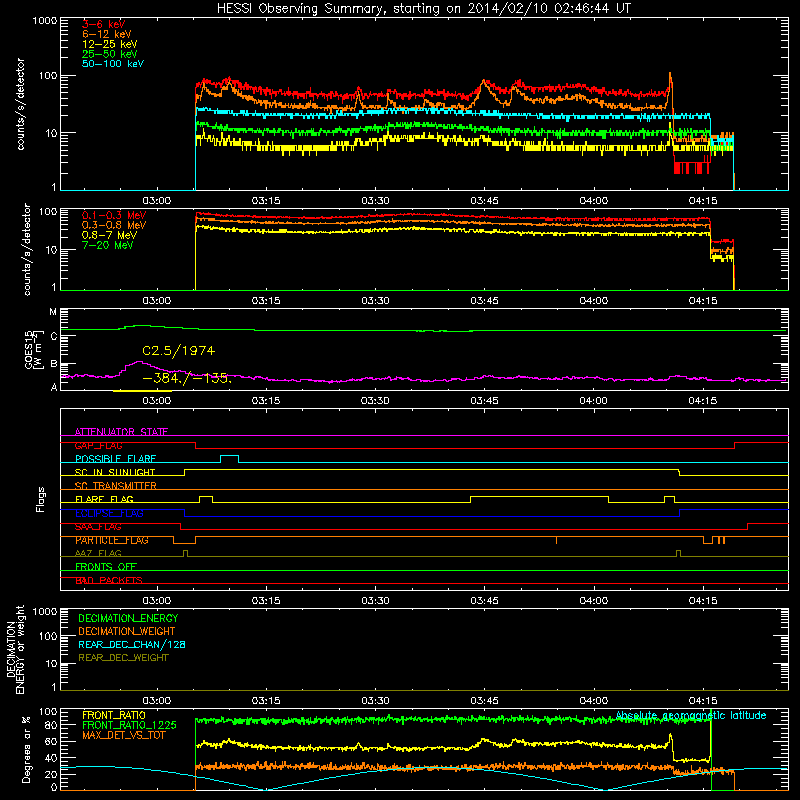800x800 pixels.
Task: Select the FLARE_FLAG label
Action: [104, 499]
